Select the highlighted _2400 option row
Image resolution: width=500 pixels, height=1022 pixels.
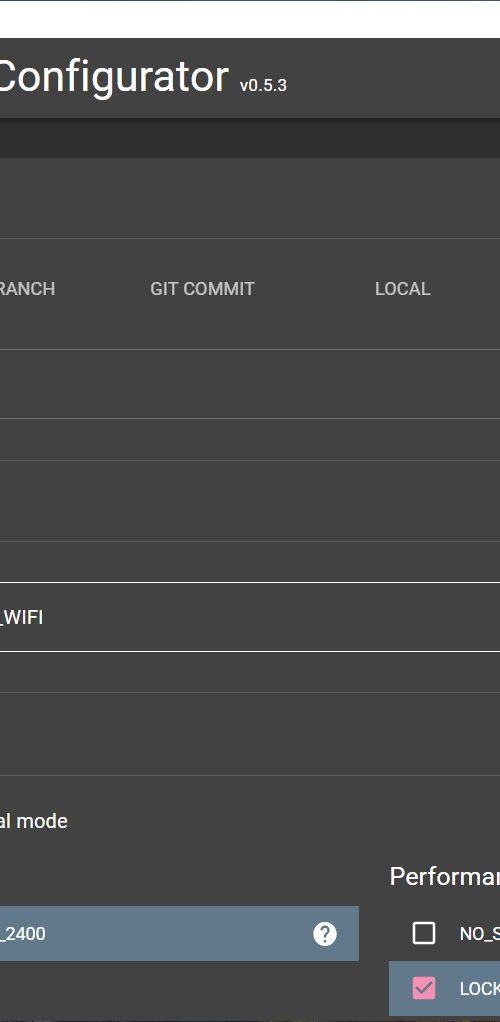[179, 933]
